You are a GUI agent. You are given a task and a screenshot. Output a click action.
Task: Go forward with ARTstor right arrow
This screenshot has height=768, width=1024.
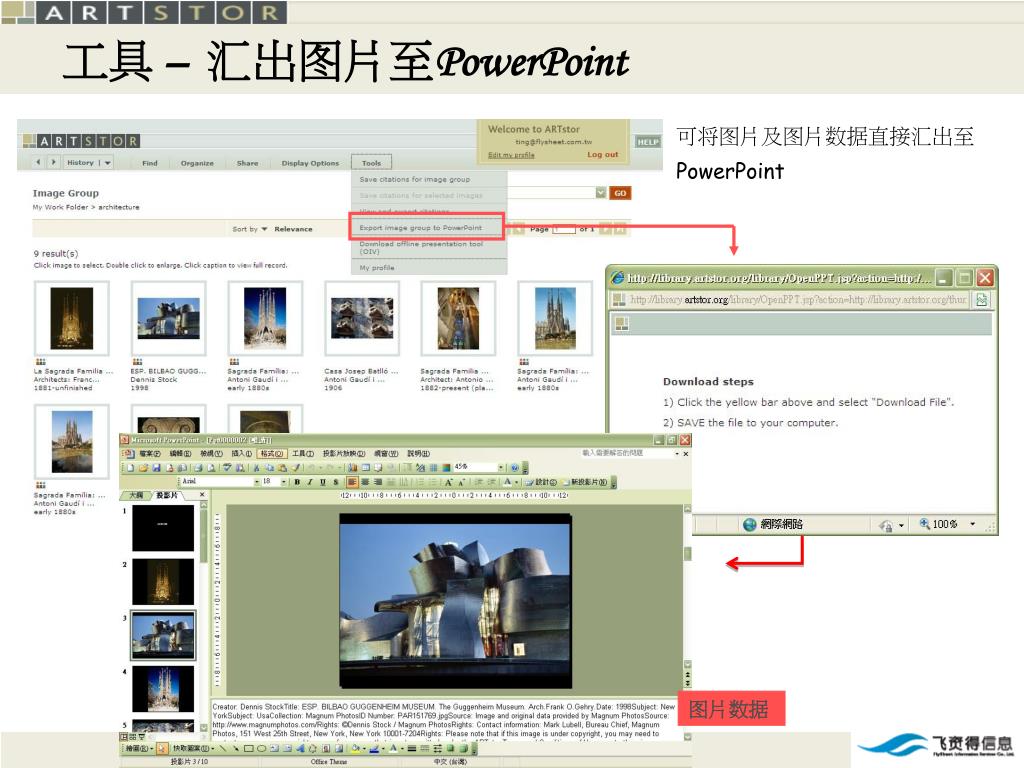point(53,162)
